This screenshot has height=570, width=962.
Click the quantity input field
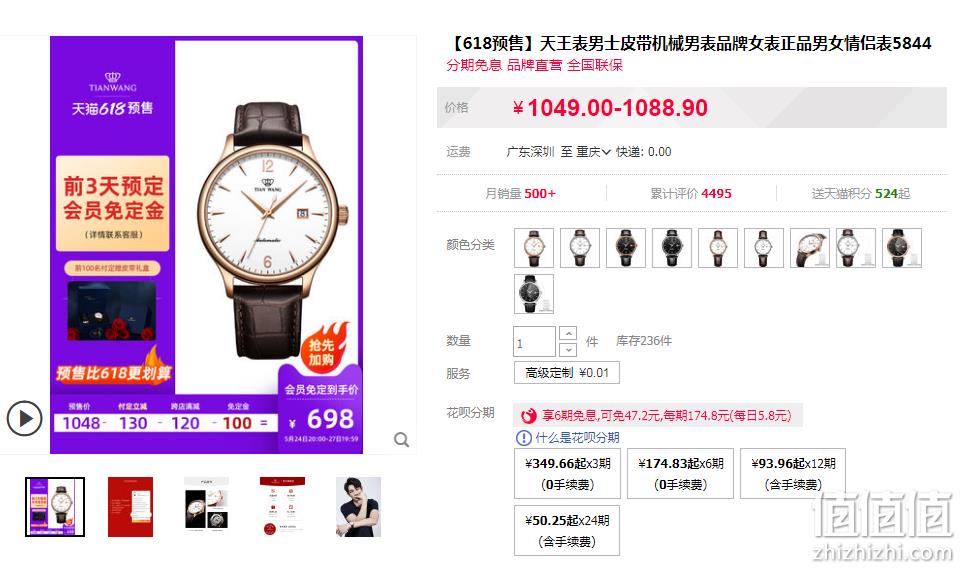click(534, 342)
